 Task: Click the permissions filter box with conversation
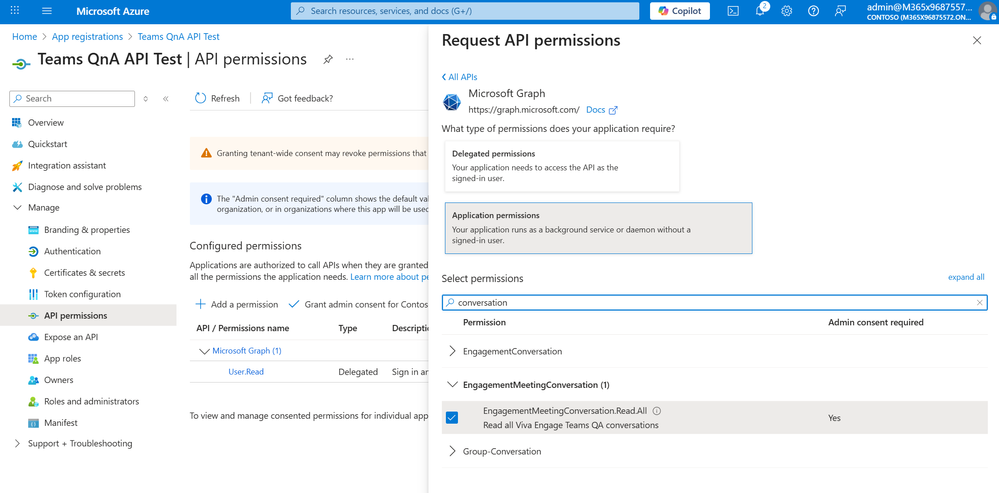[x=714, y=303]
